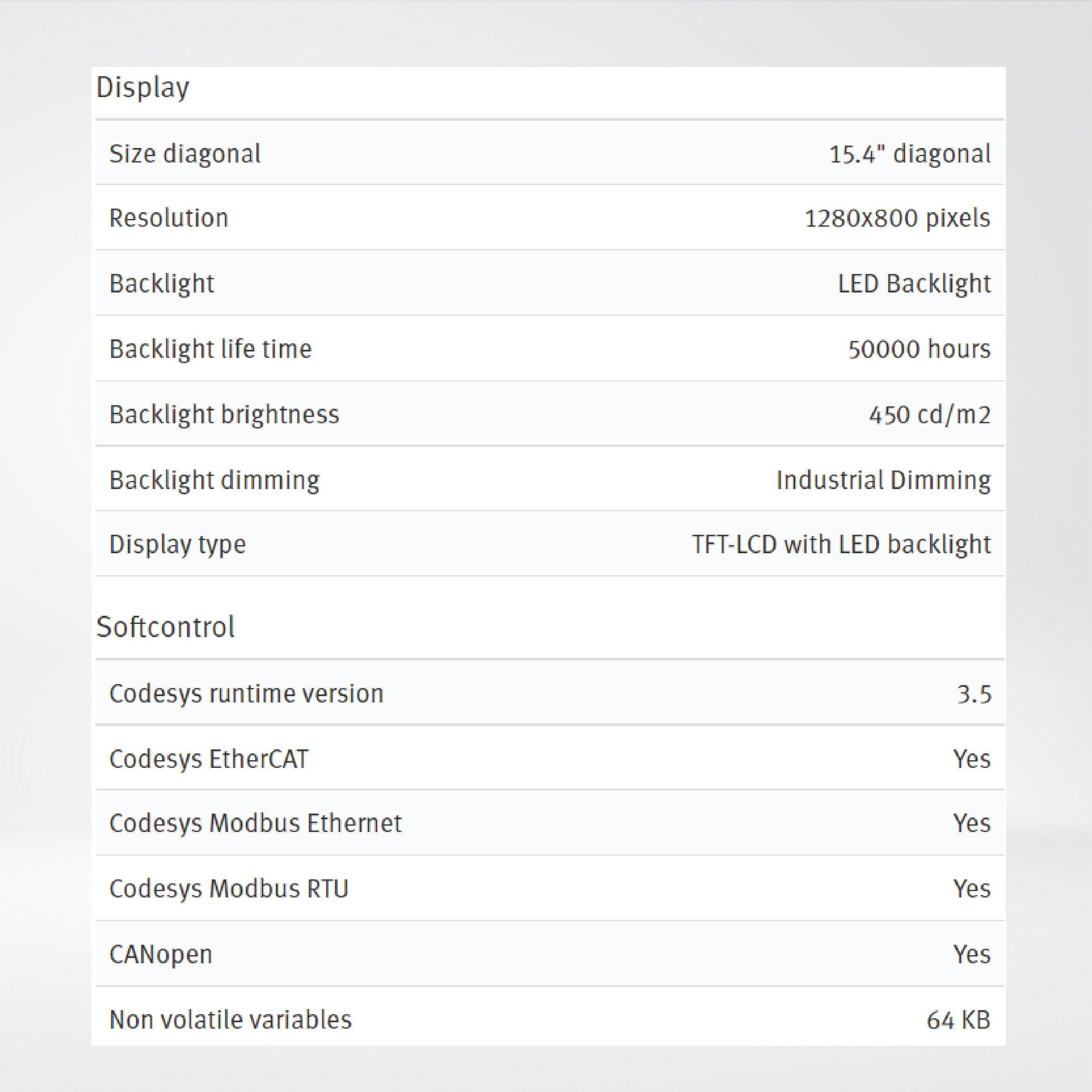
Task: Click the 3.5 version value
Action: tap(974, 694)
